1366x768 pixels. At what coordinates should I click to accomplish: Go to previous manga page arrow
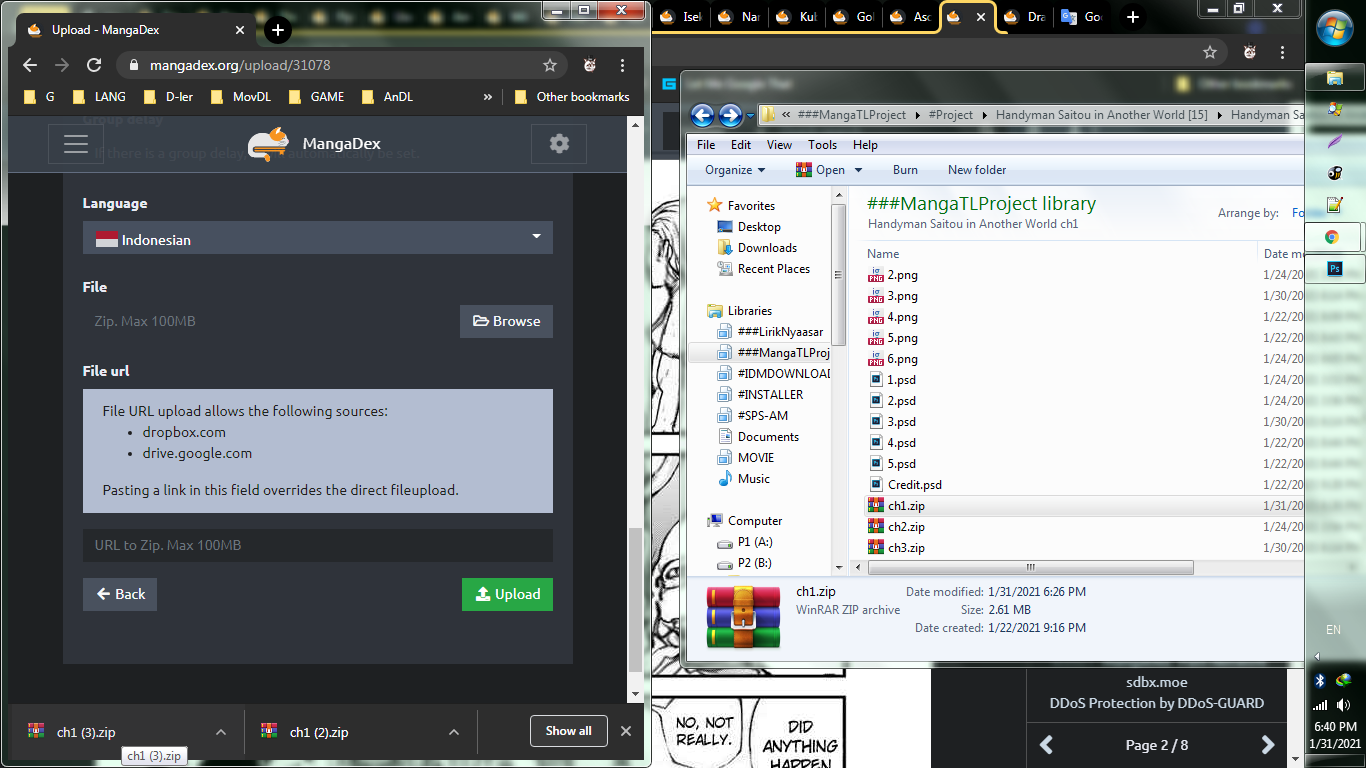(1046, 745)
